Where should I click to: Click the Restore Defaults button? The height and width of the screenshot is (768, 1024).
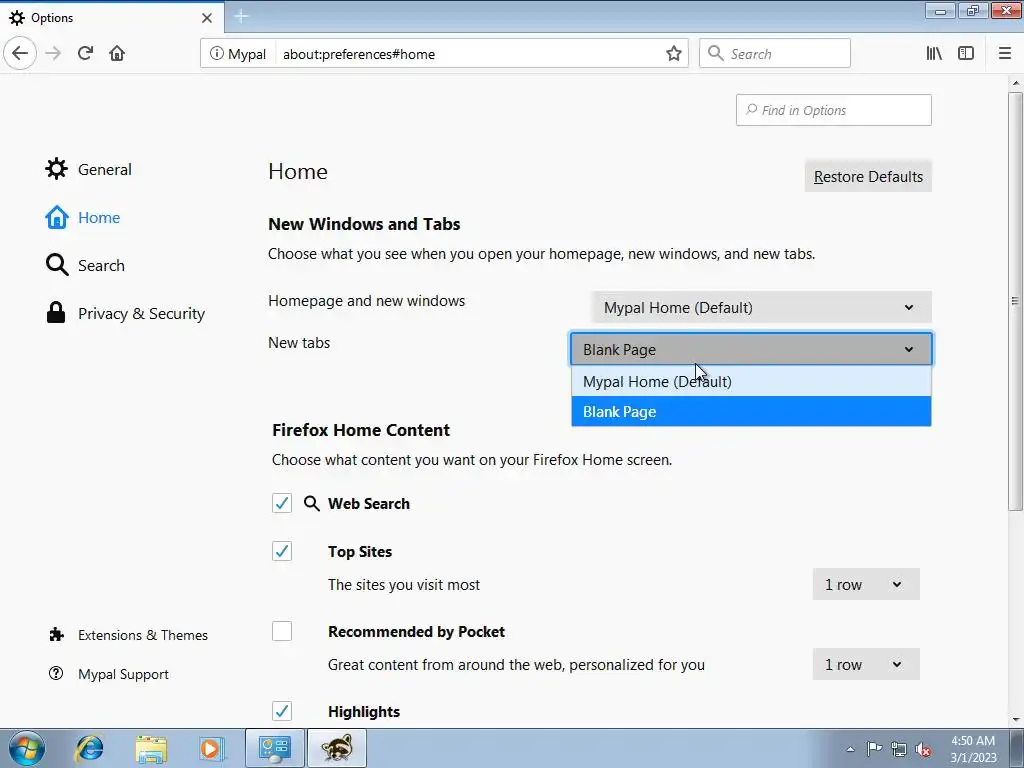point(868,176)
